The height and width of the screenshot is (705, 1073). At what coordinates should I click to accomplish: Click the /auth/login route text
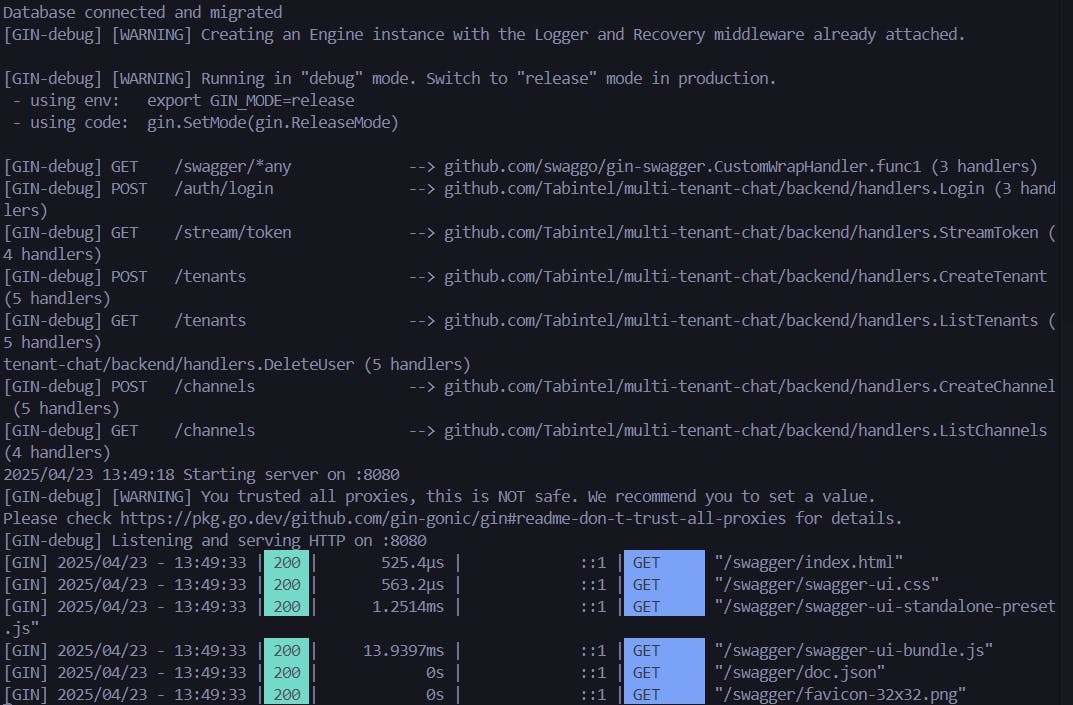click(224, 188)
